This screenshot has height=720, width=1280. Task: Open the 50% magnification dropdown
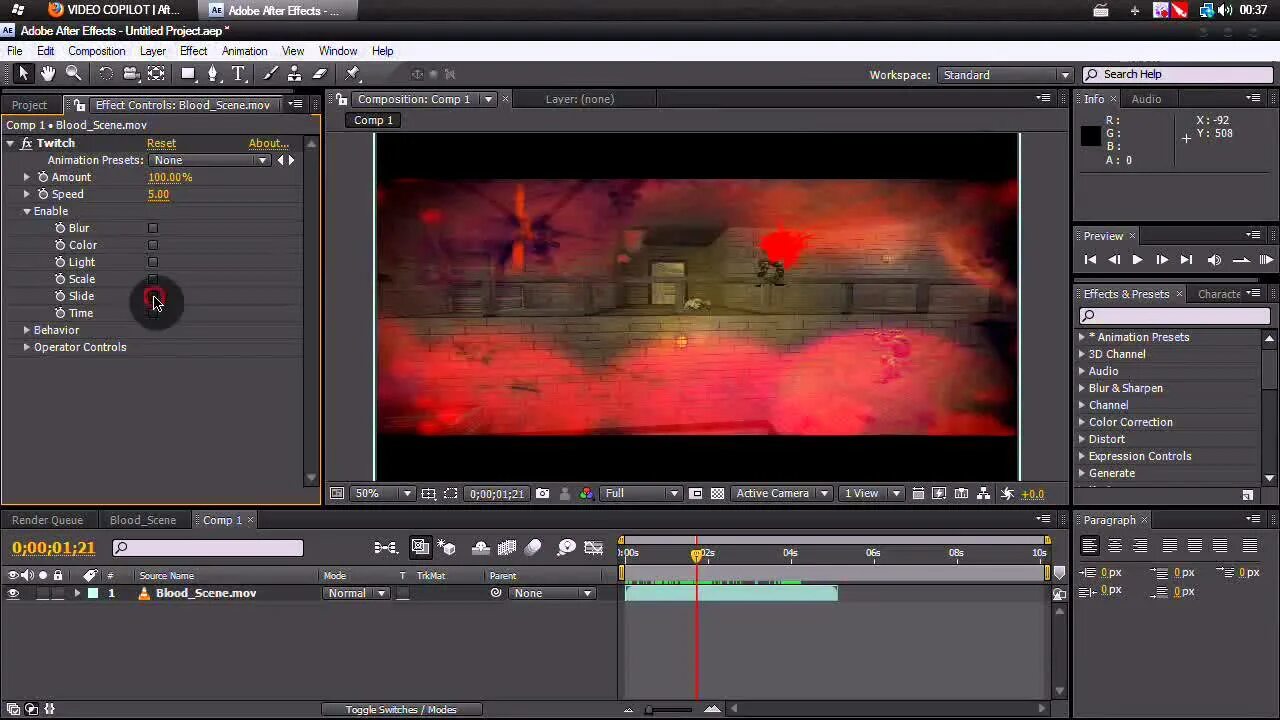383,494
